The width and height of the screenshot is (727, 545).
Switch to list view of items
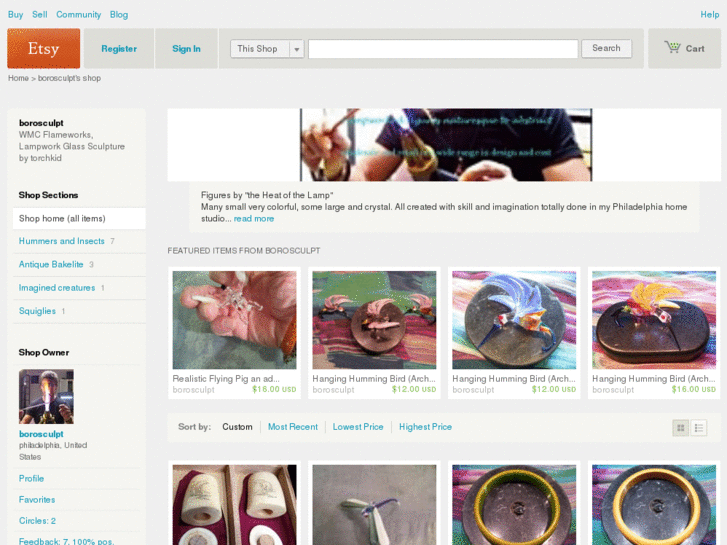pos(699,428)
